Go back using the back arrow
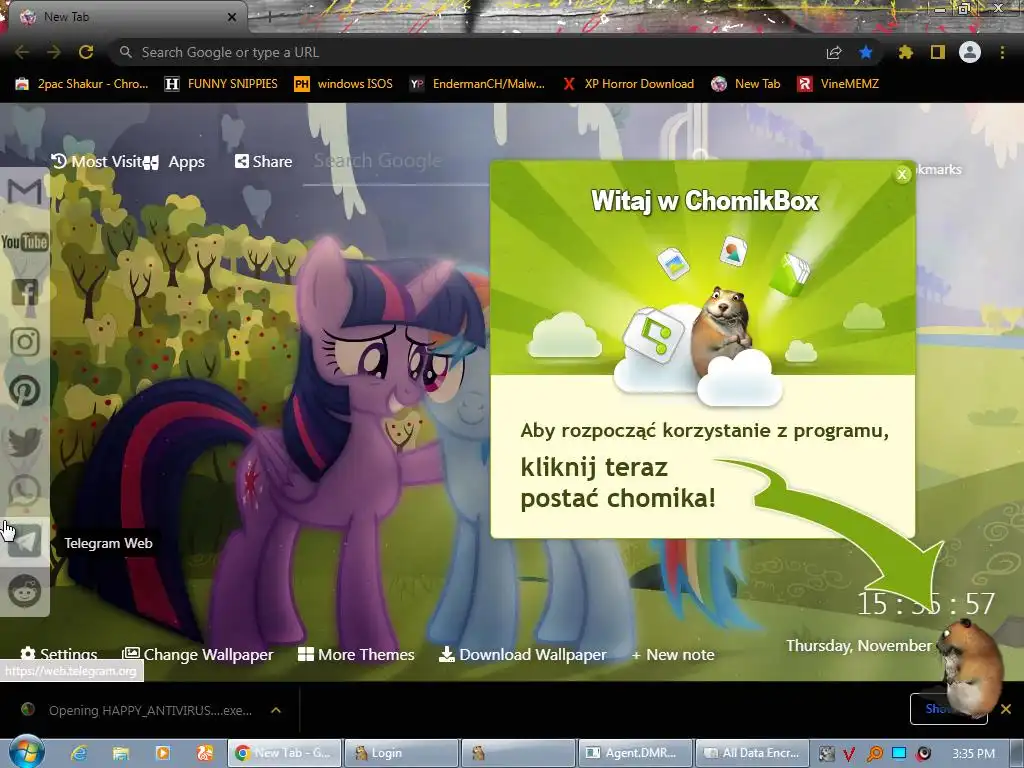The image size is (1024, 768). click(22, 52)
